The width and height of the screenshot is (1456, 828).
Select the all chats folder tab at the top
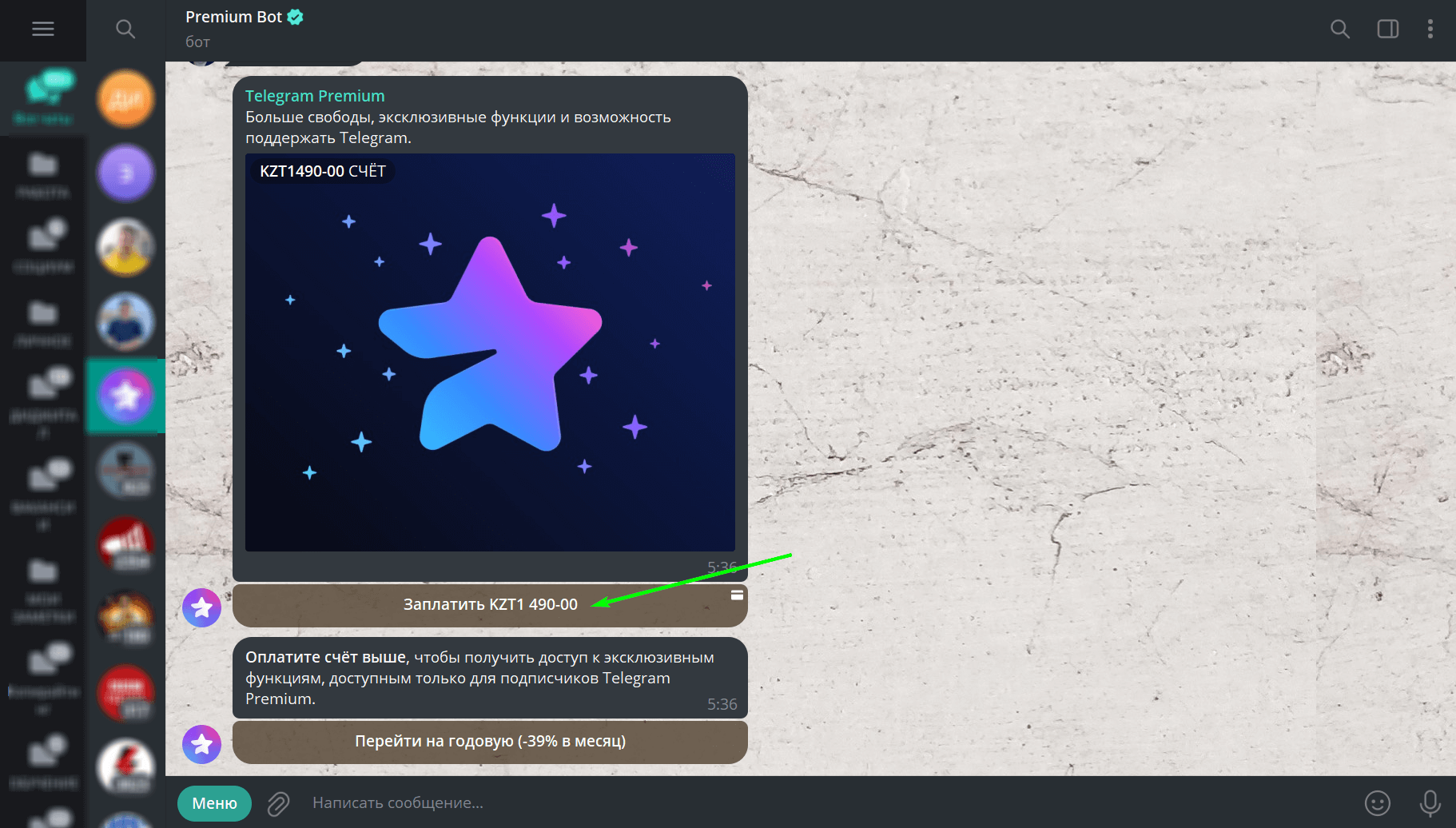pyautogui.click(x=43, y=99)
